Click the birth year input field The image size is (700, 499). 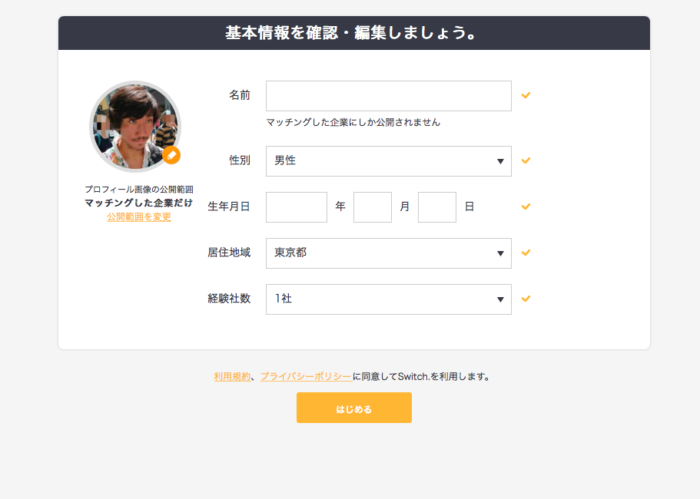[x=296, y=207]
